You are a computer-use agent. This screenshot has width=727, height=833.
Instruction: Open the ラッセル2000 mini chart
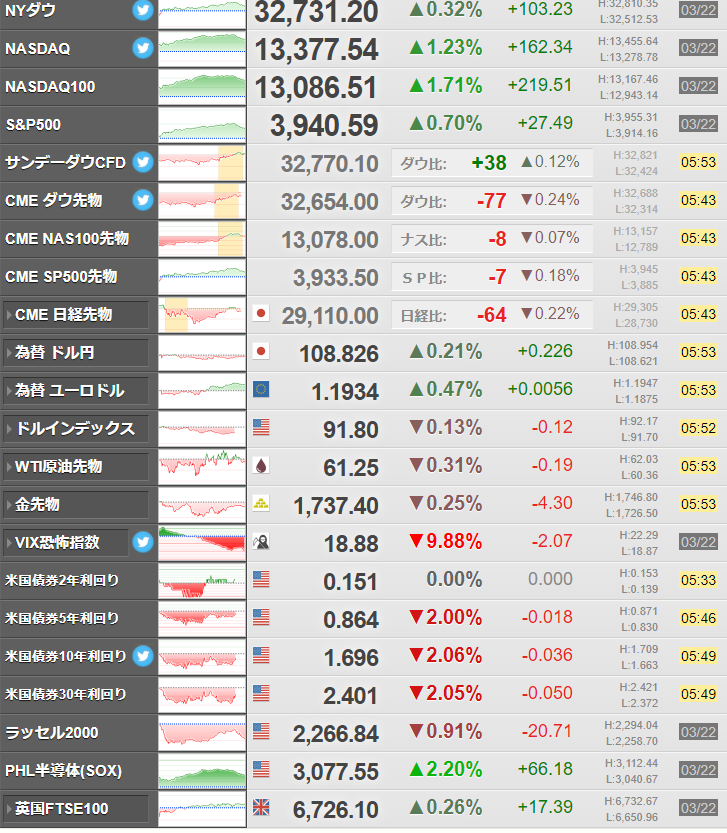(202, 733)
